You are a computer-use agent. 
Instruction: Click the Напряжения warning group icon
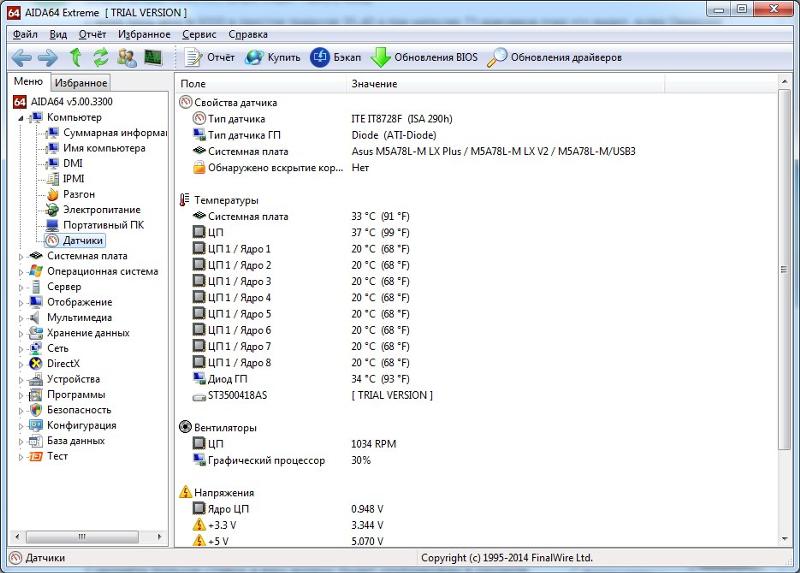pyautogui.click(x=185, y=492)
